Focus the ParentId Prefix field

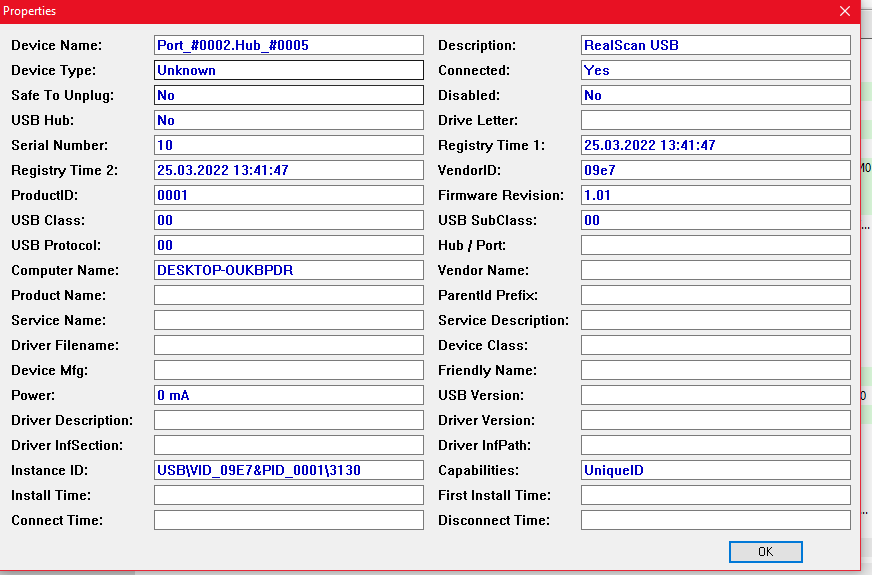point(716,295)
